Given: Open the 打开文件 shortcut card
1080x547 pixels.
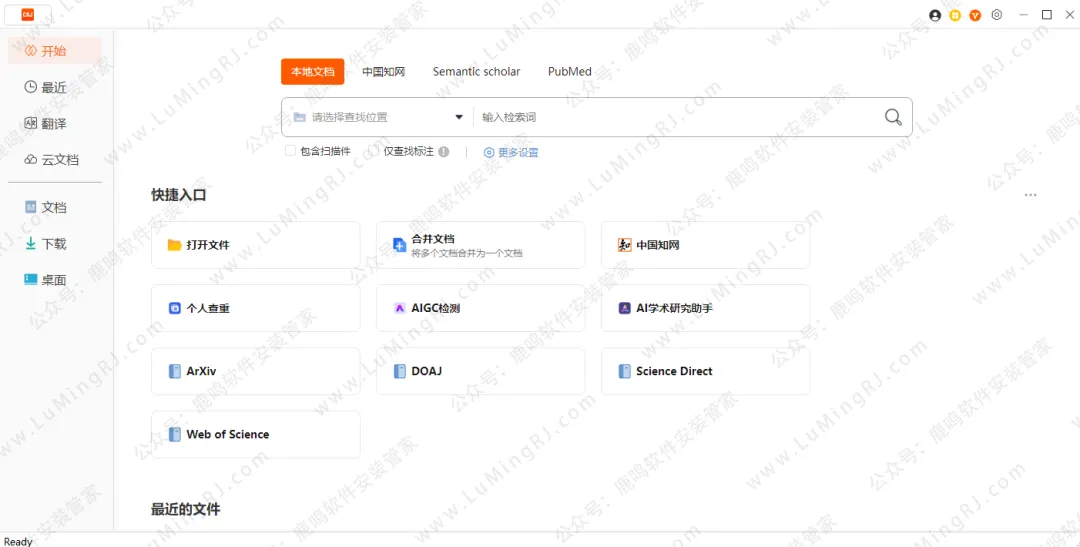Looking at the screenshot, I should pyautogui.click(x=256, y=245).
